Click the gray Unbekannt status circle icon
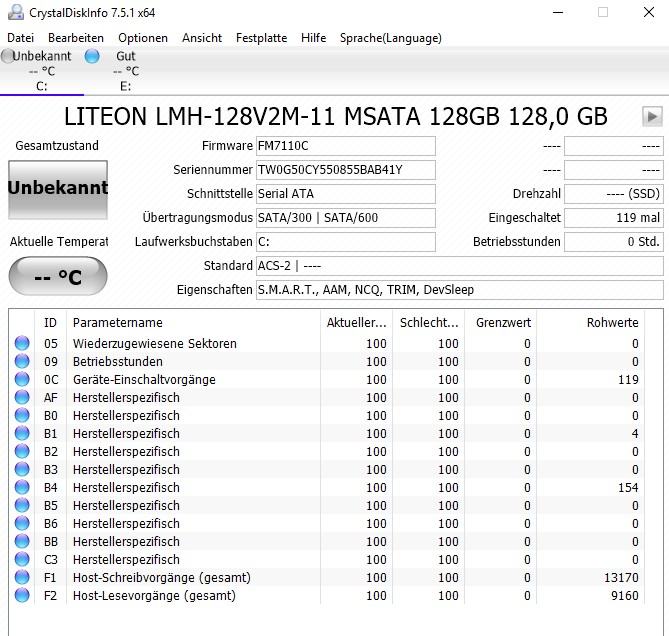The width and height of the screenshot is (669, 636). (x=7, y=56)
